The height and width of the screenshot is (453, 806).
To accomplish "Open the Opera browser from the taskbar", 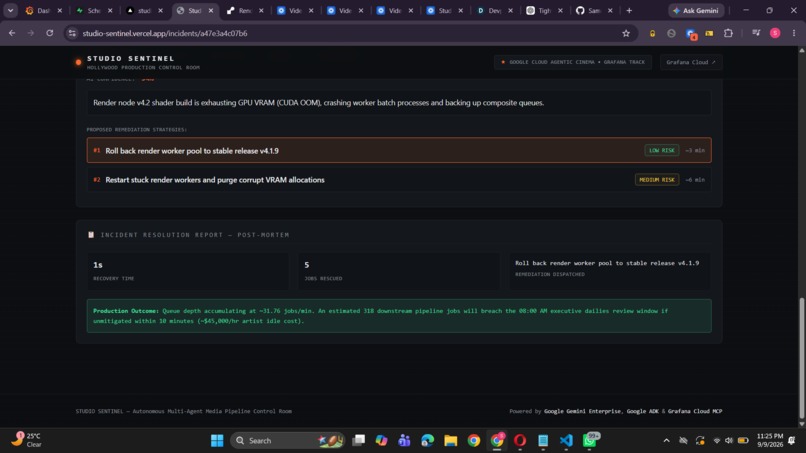I will (x=520, y=440).
